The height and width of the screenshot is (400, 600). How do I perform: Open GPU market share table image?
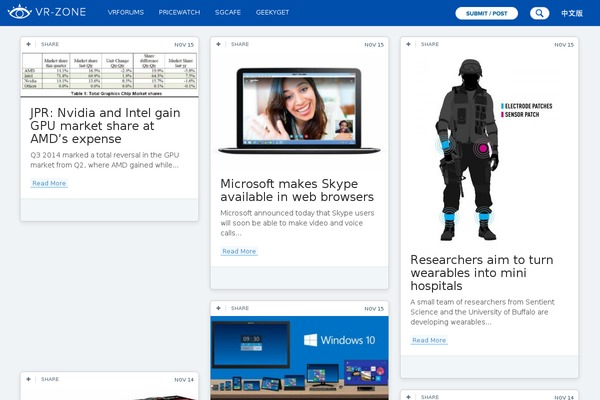tap(109, 74)
